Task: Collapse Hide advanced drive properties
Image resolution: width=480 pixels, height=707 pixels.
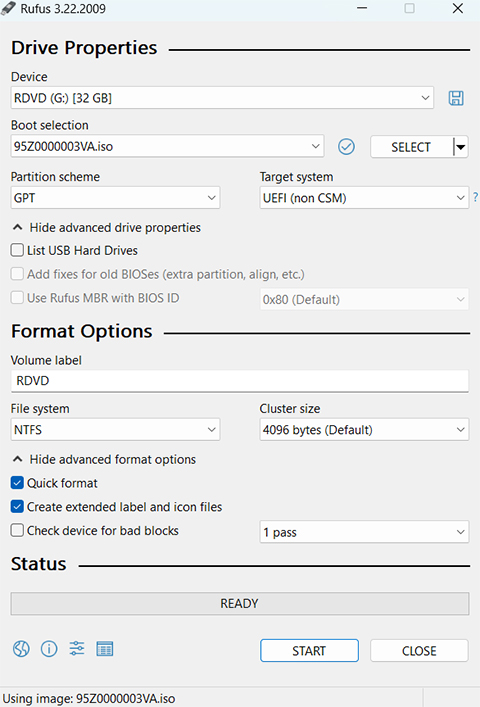Action: click(x=106, y=227)
